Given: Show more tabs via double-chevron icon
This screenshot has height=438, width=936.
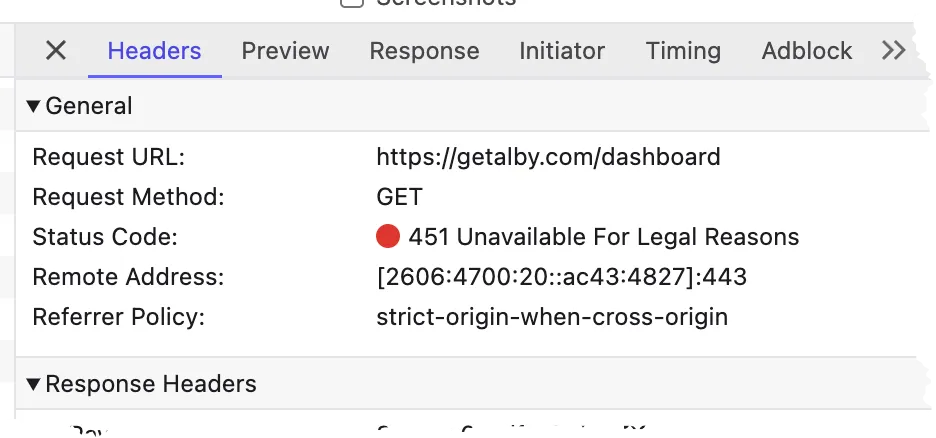Looking at the screenshot, I should [894, 51].
